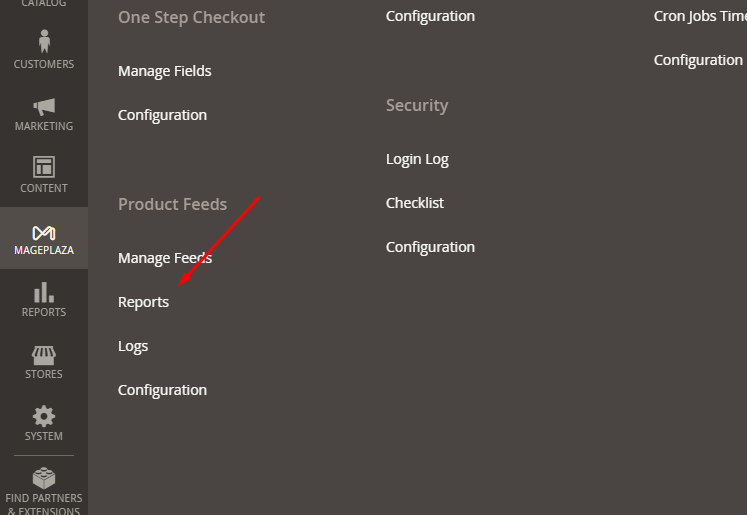This screenshot has width=747, height=515.
Task: Open Configuration under Product Feeds
Action: tap(162, 390)
